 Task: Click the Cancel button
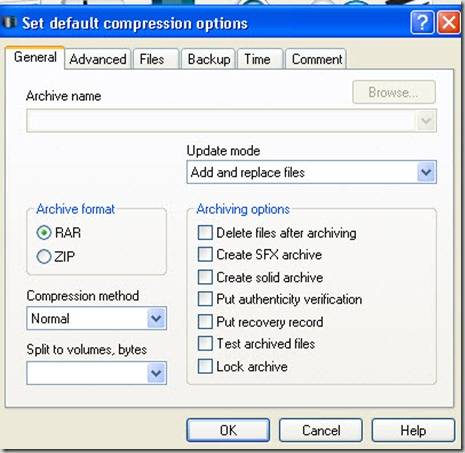321,430
